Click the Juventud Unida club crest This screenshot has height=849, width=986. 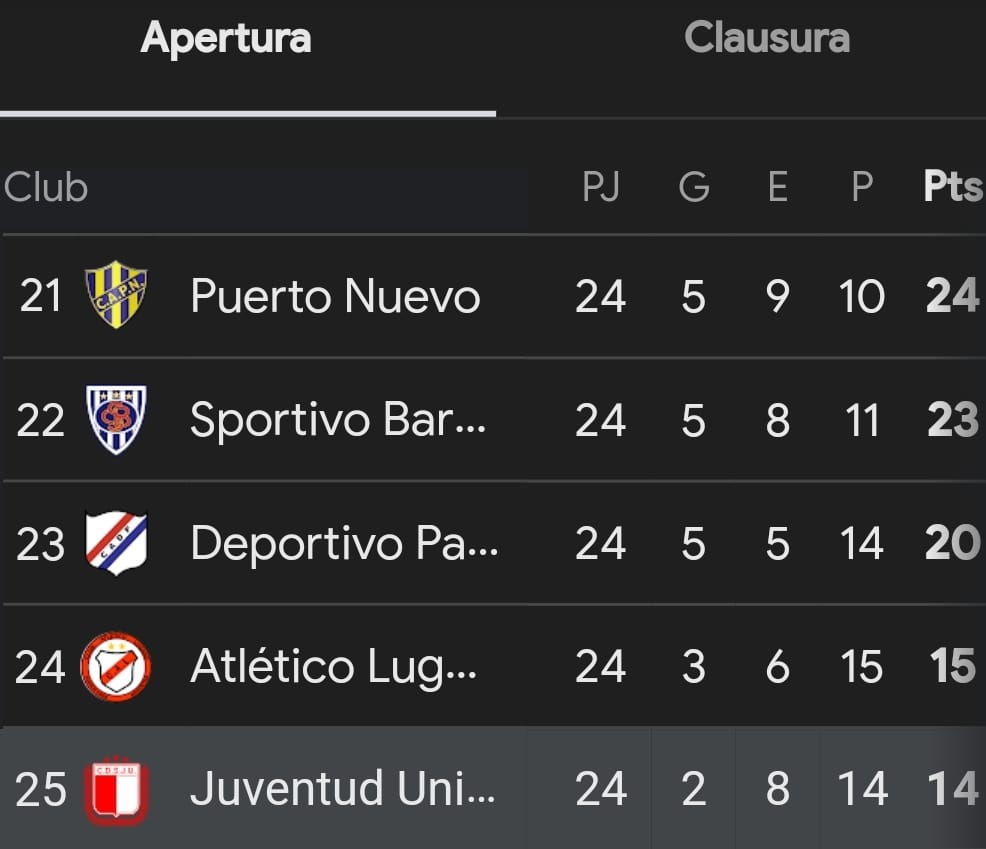[116, 790]
